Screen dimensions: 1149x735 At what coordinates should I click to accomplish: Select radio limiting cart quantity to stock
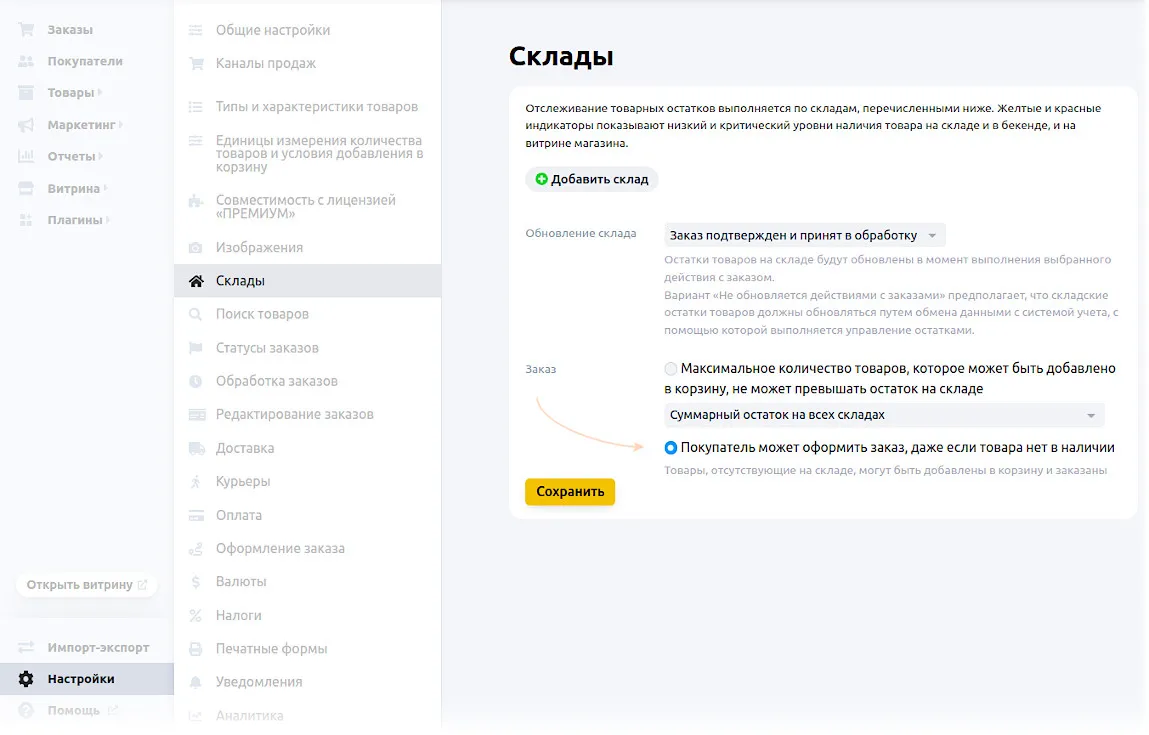pos(671,369)
